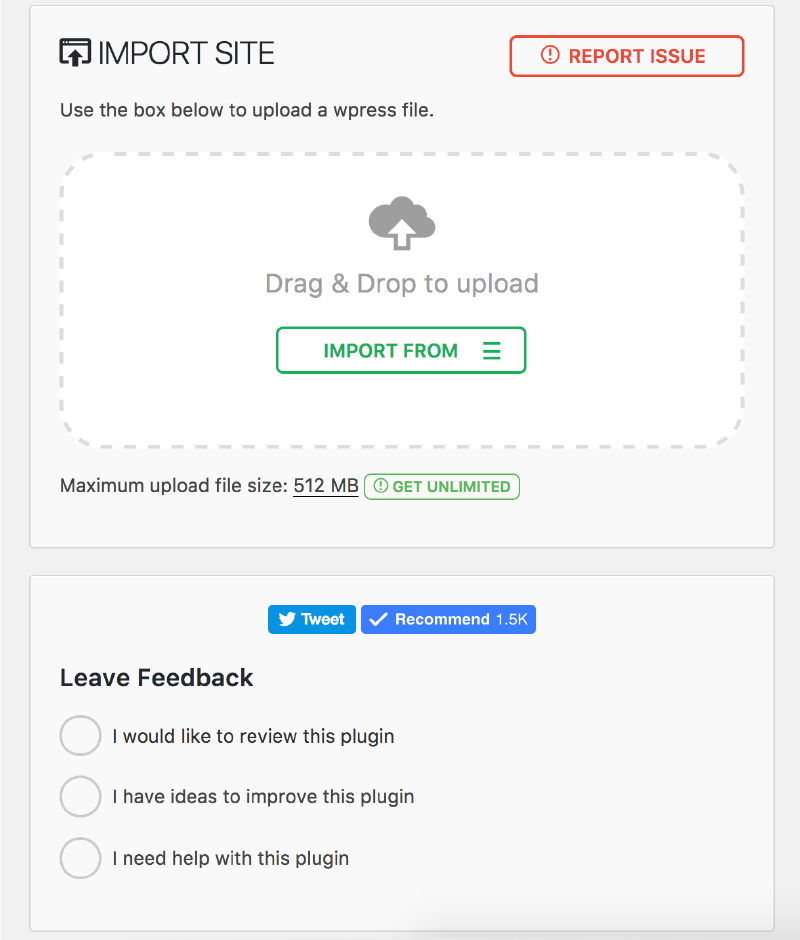Screen dimensions: 800x940
Task: Click the exclamation icon in Get Unlimited
Action: pos(380,487)
